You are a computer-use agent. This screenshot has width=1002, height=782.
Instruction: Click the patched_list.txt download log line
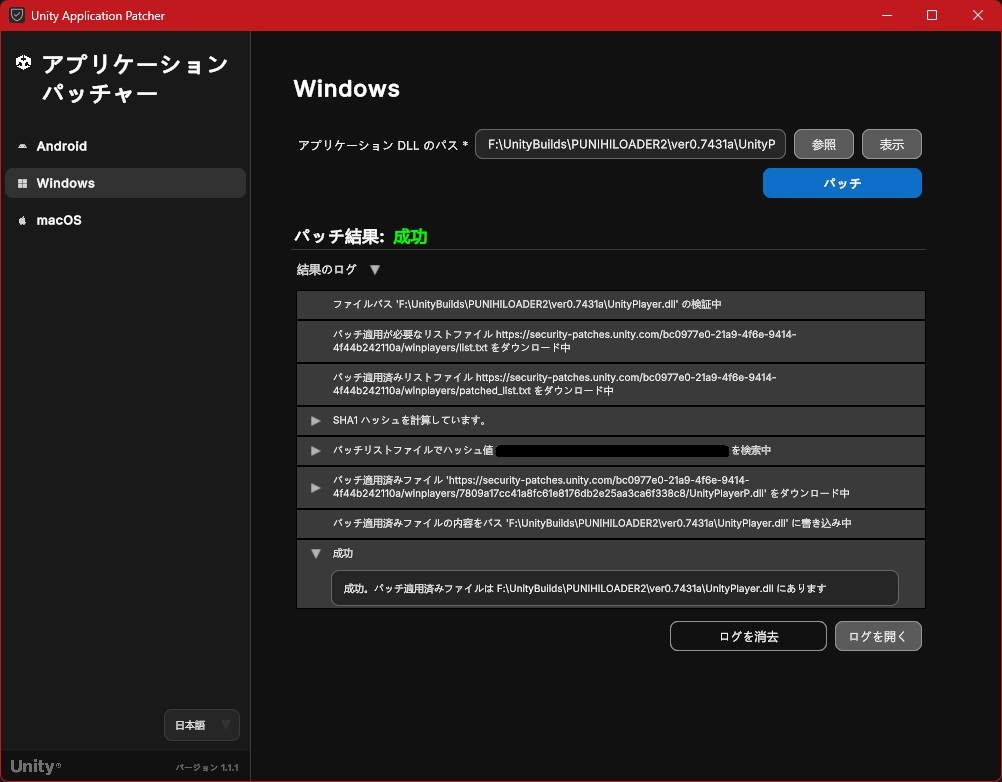tap(611, 384)
